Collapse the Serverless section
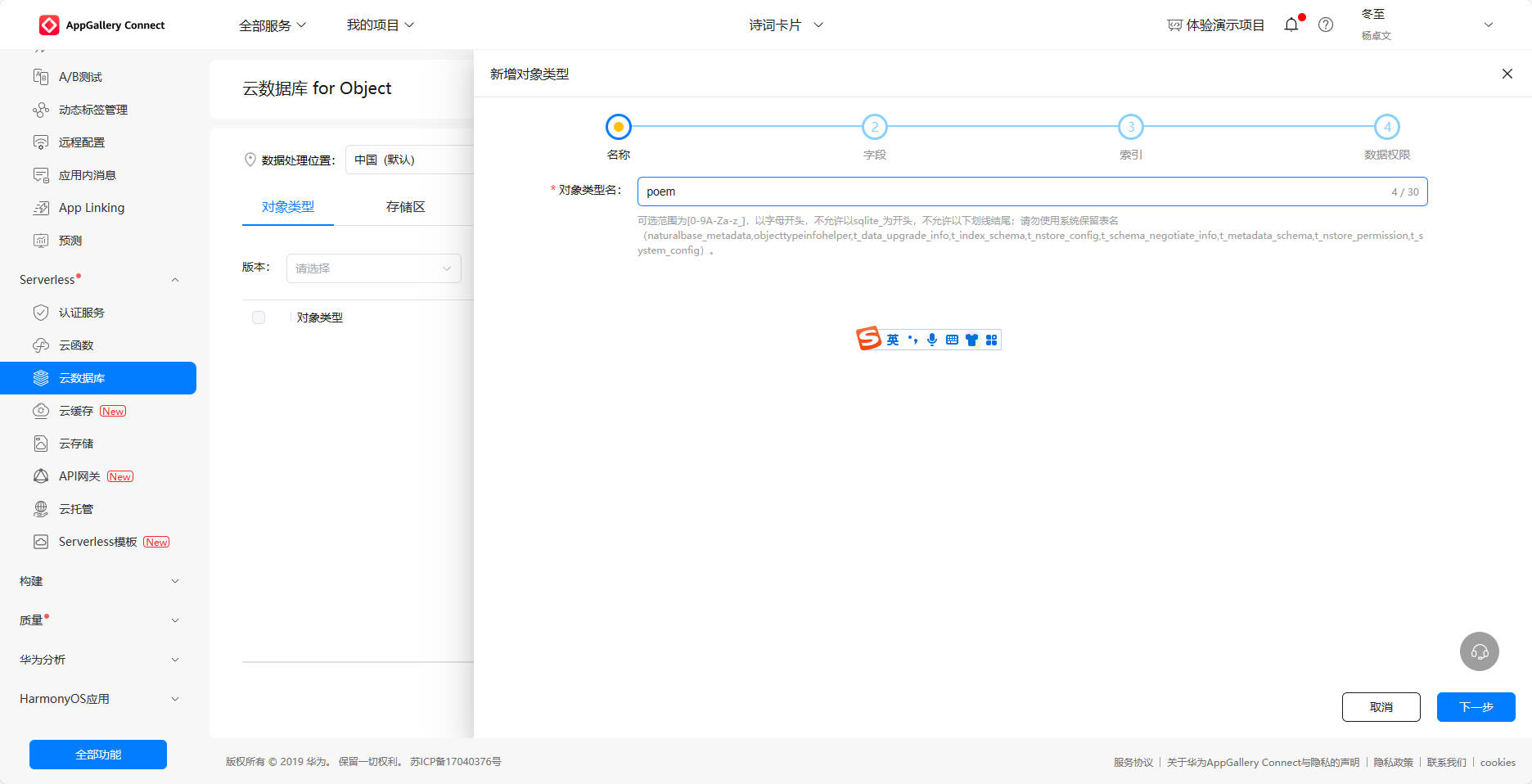1532x784 pixels. [x=174, y=280]
